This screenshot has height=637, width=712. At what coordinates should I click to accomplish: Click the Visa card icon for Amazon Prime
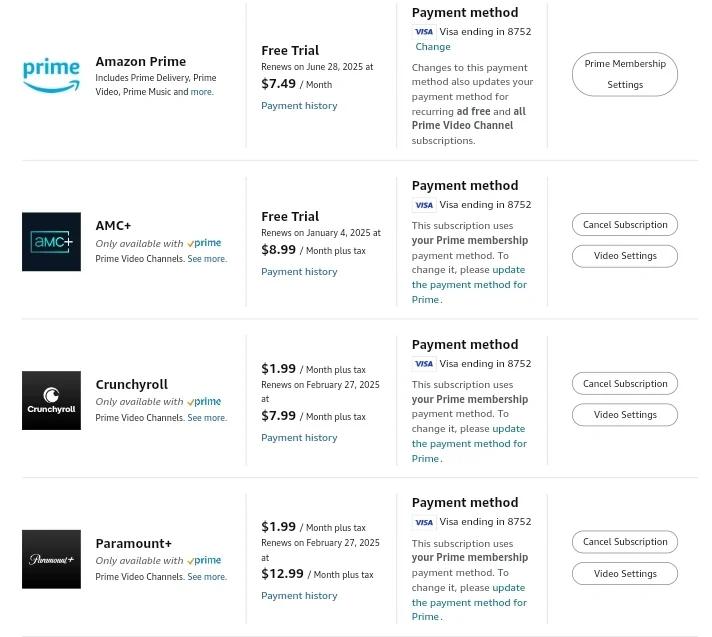pyautogui.click(x=424, y=32)
